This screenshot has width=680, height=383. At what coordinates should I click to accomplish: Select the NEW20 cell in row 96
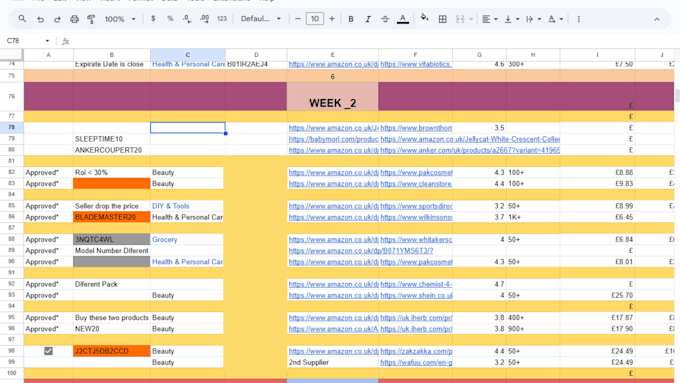tap(112, 329)
